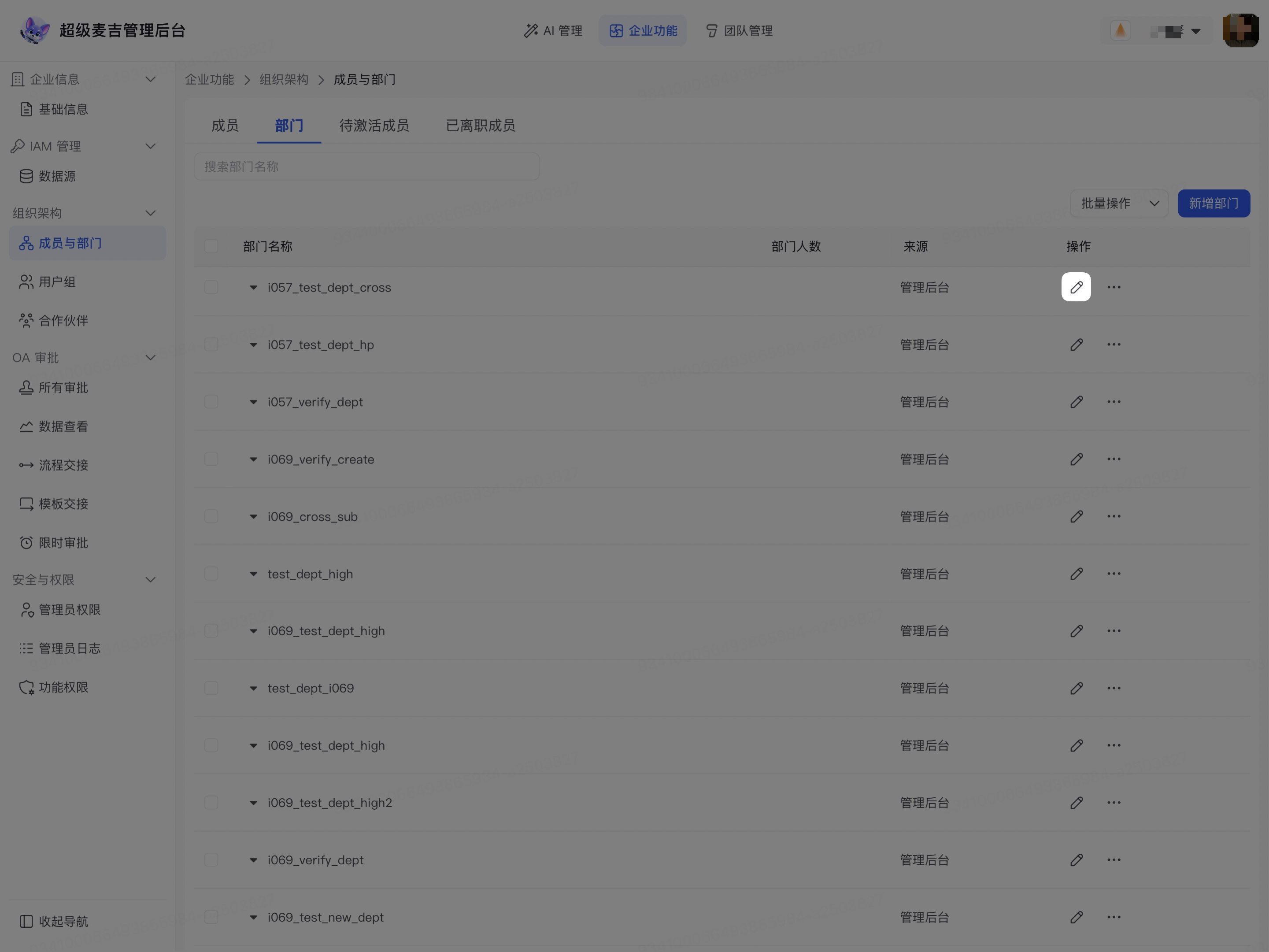This screenshot has width=1269, height=952.
Task: Expand the i069_cross_sub department
Action: click(253, 516)
